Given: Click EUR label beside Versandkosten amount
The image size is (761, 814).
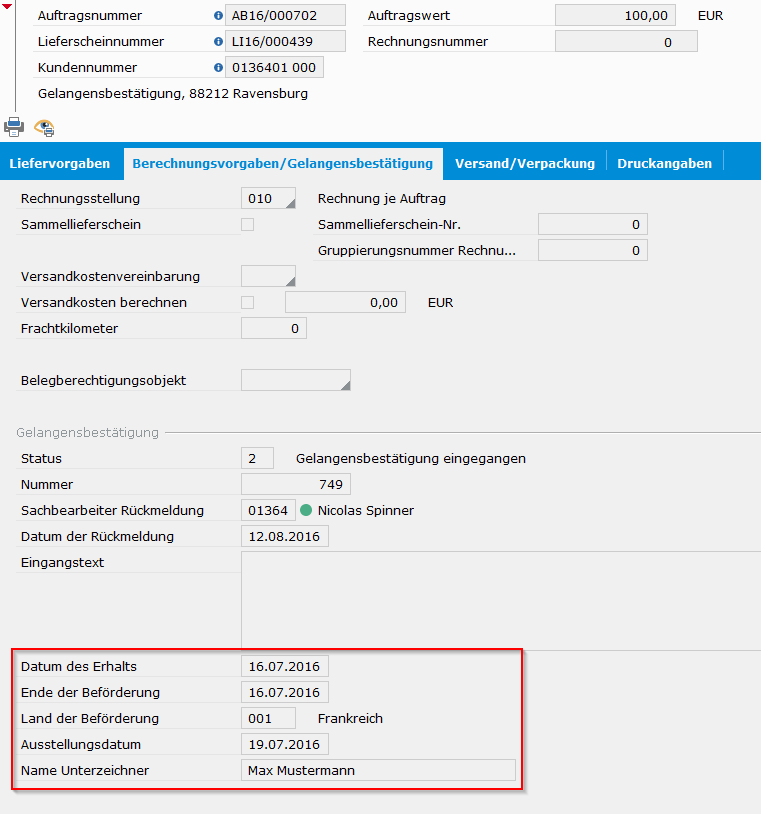Looking at the screenshot, I should tap(440, 303).
